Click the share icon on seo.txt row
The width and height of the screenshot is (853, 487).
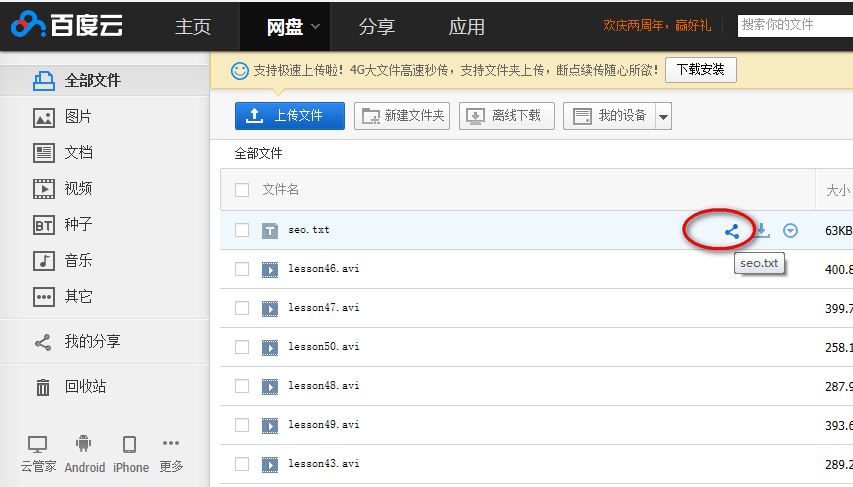click(732, 231)
